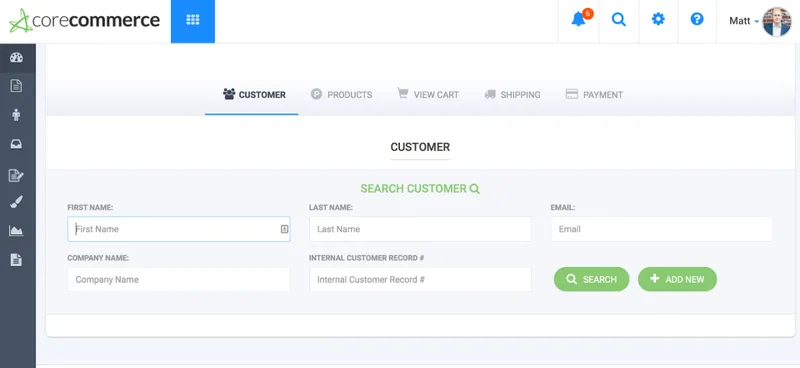This screenshot has width=800, height=368.
Task: Focus the Company Name input field
Action: tap(179, 280)
